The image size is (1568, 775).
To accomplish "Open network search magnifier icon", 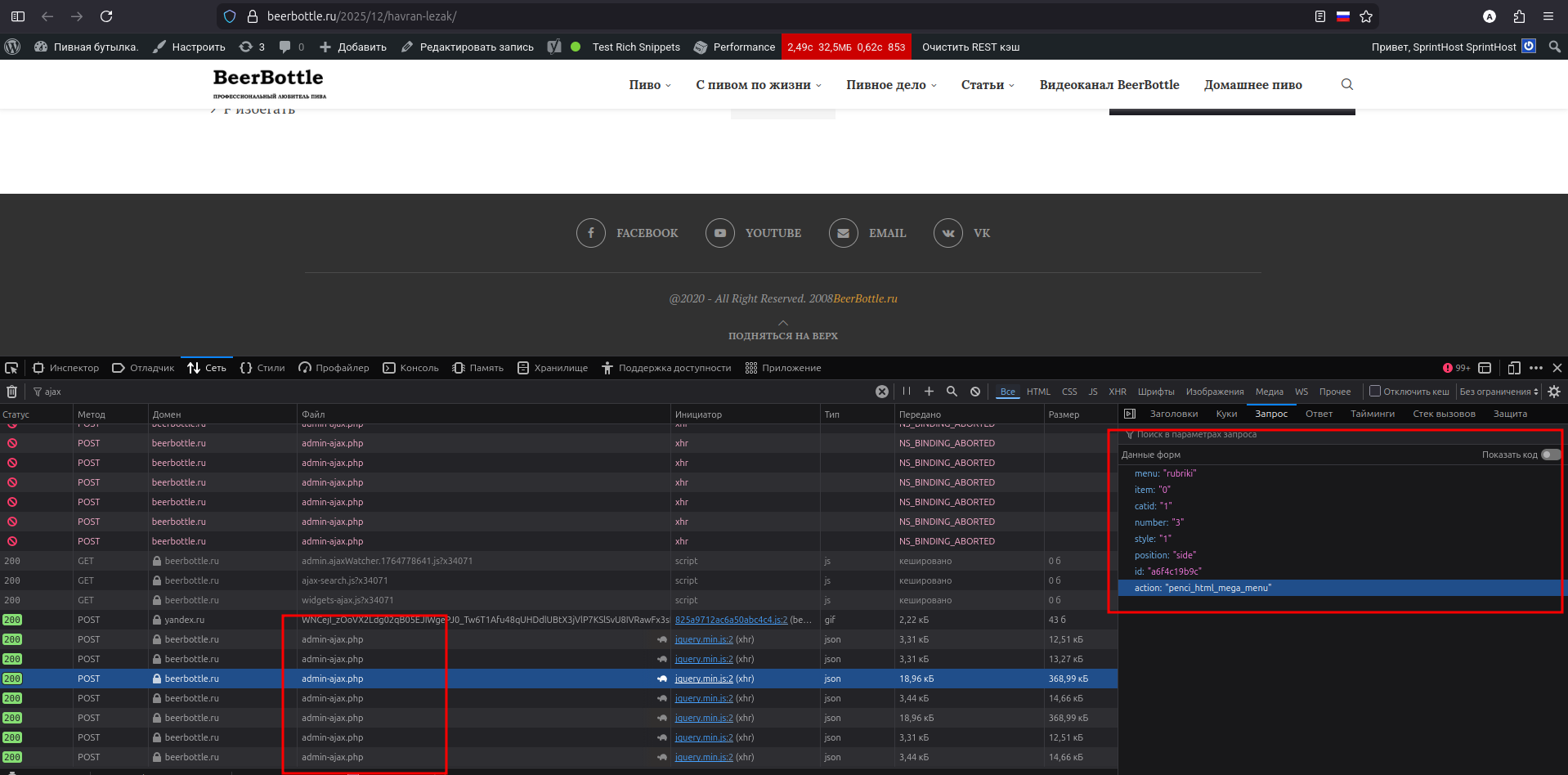I will point(952,392).
